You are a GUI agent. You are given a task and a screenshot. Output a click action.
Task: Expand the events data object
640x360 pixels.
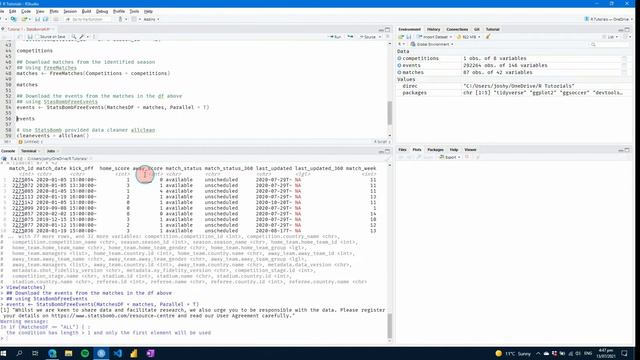399,65
